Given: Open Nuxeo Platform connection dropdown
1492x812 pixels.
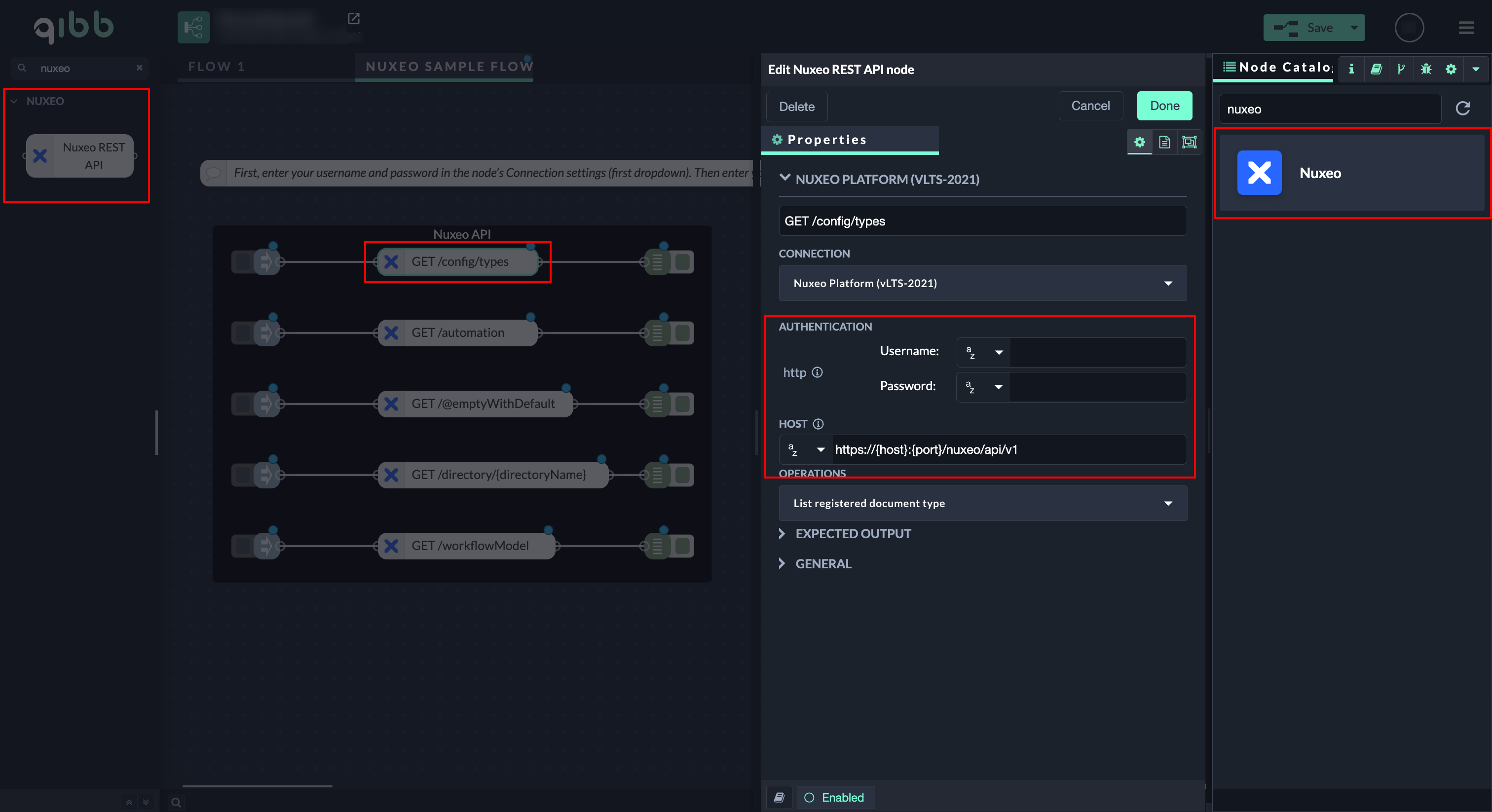Looking at the screenshot, I should pyautogui.click(x=982, y=283).
